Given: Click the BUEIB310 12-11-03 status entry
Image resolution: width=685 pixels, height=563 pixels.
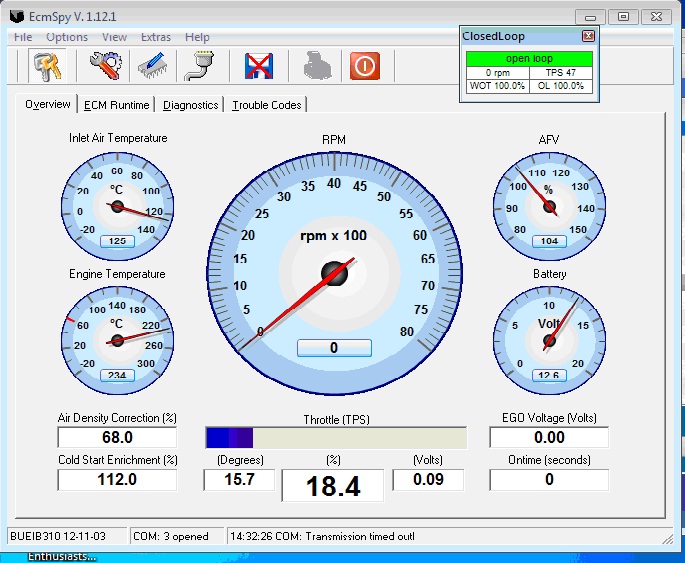Looking at the screenshot, I should pyautogui.click(x=67, y=536).
